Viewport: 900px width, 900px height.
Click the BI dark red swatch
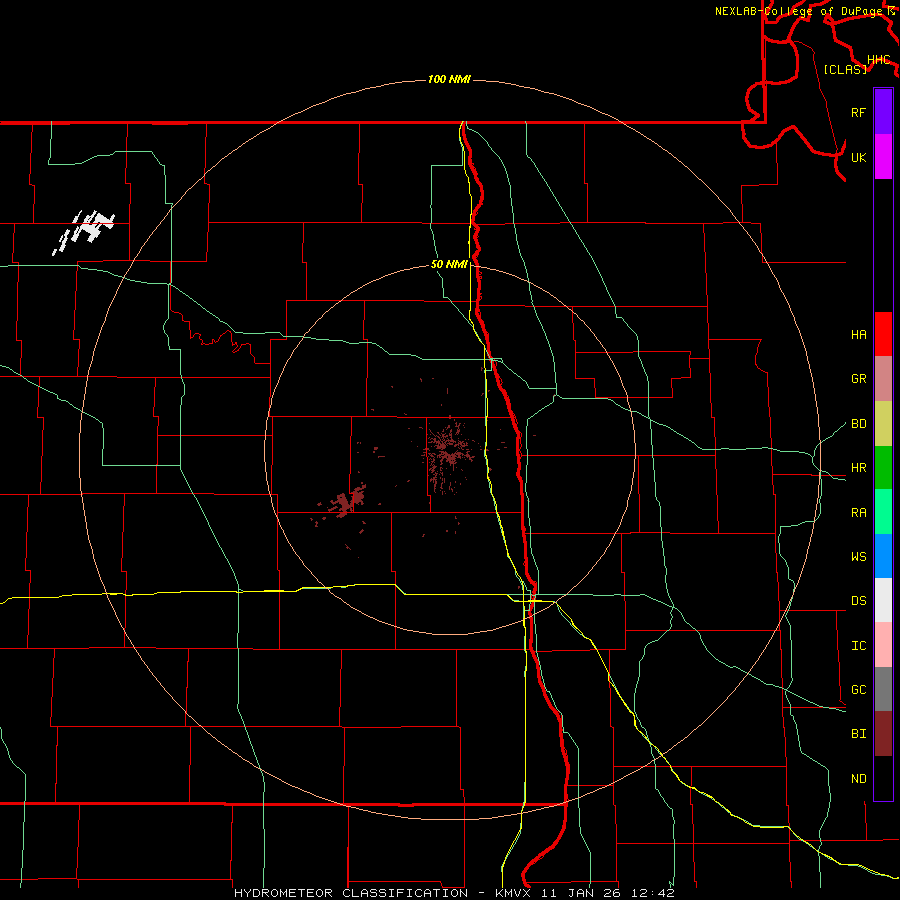pos(883,734)
